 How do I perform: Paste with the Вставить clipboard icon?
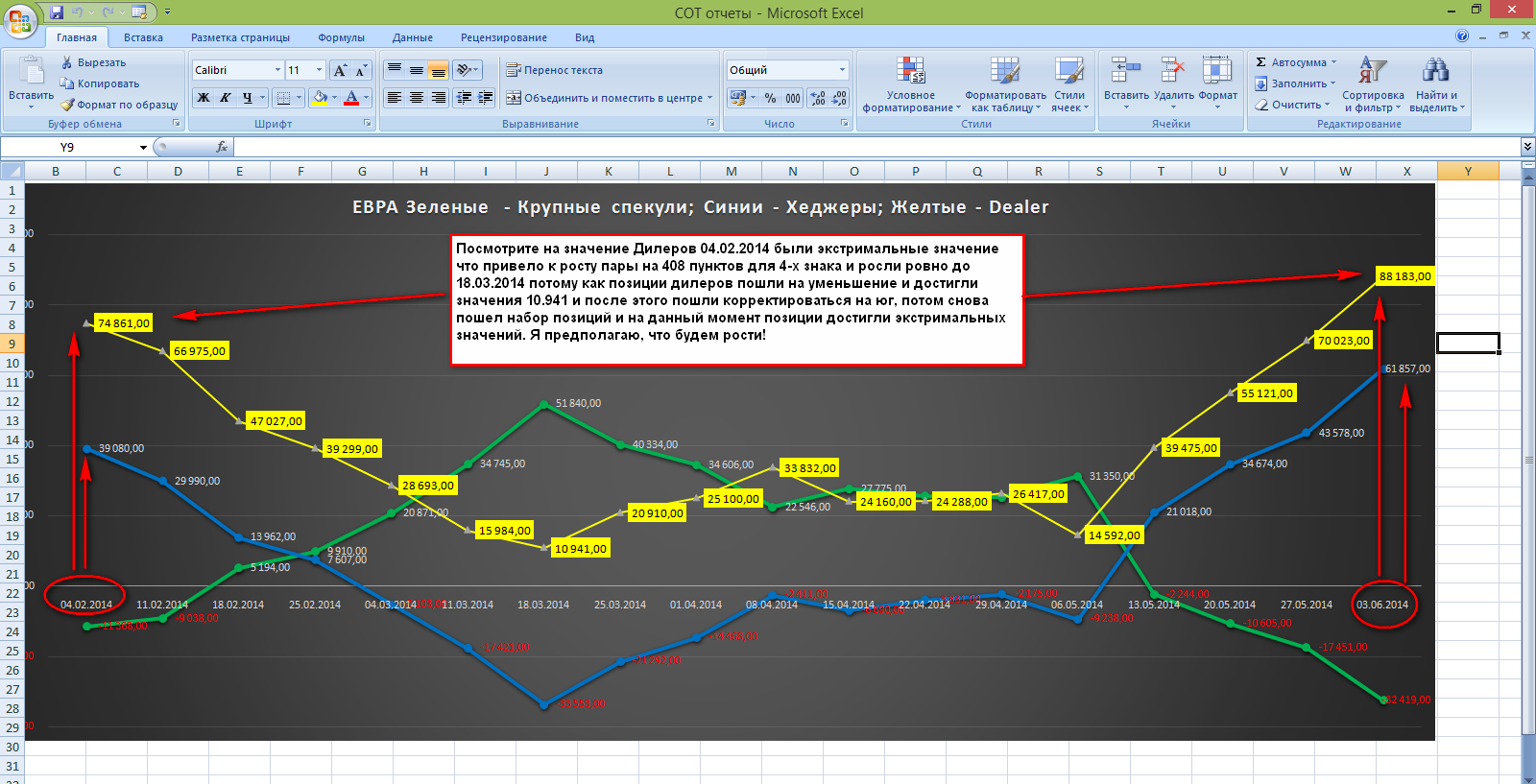[31, 73]
